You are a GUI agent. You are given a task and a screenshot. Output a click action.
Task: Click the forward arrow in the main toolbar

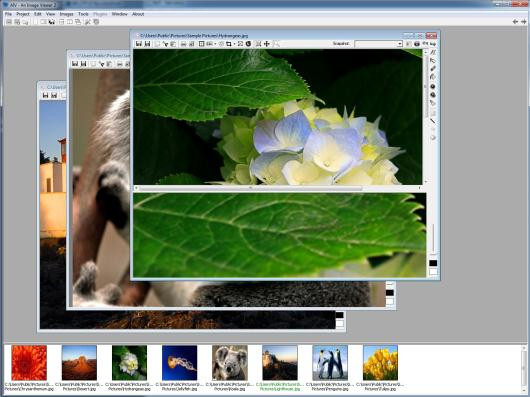pos(523,22)
